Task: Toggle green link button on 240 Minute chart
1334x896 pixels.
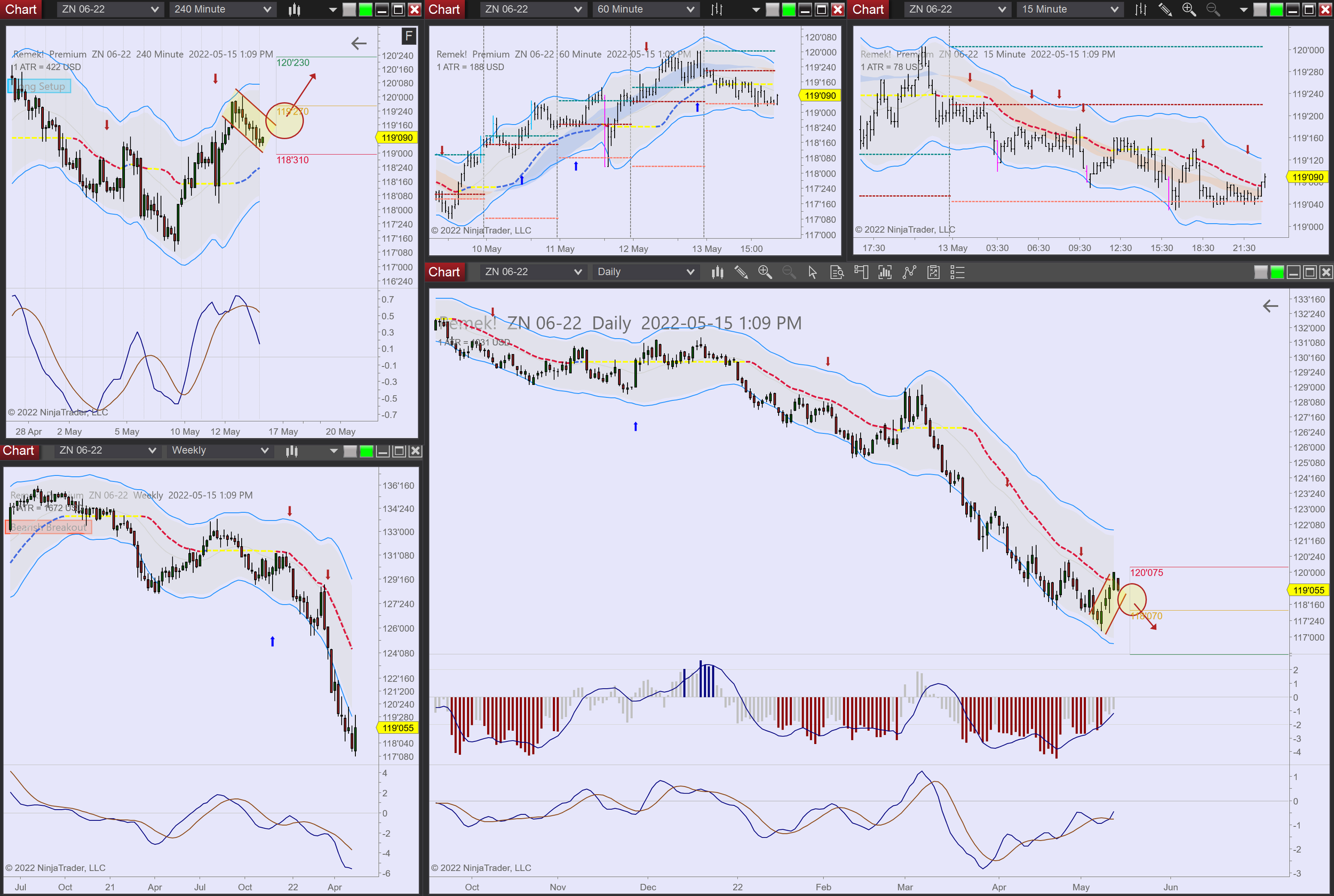Action: [366, 9]
